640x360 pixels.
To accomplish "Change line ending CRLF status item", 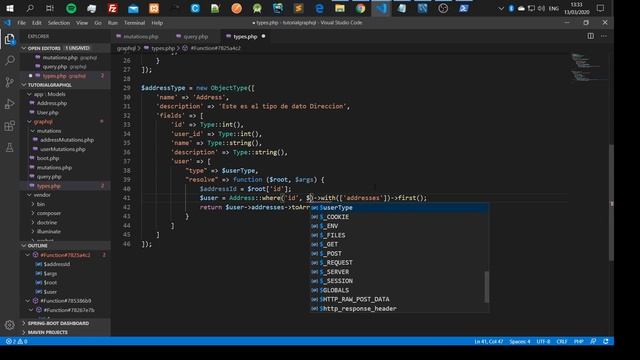I will [x=562, y=341].
